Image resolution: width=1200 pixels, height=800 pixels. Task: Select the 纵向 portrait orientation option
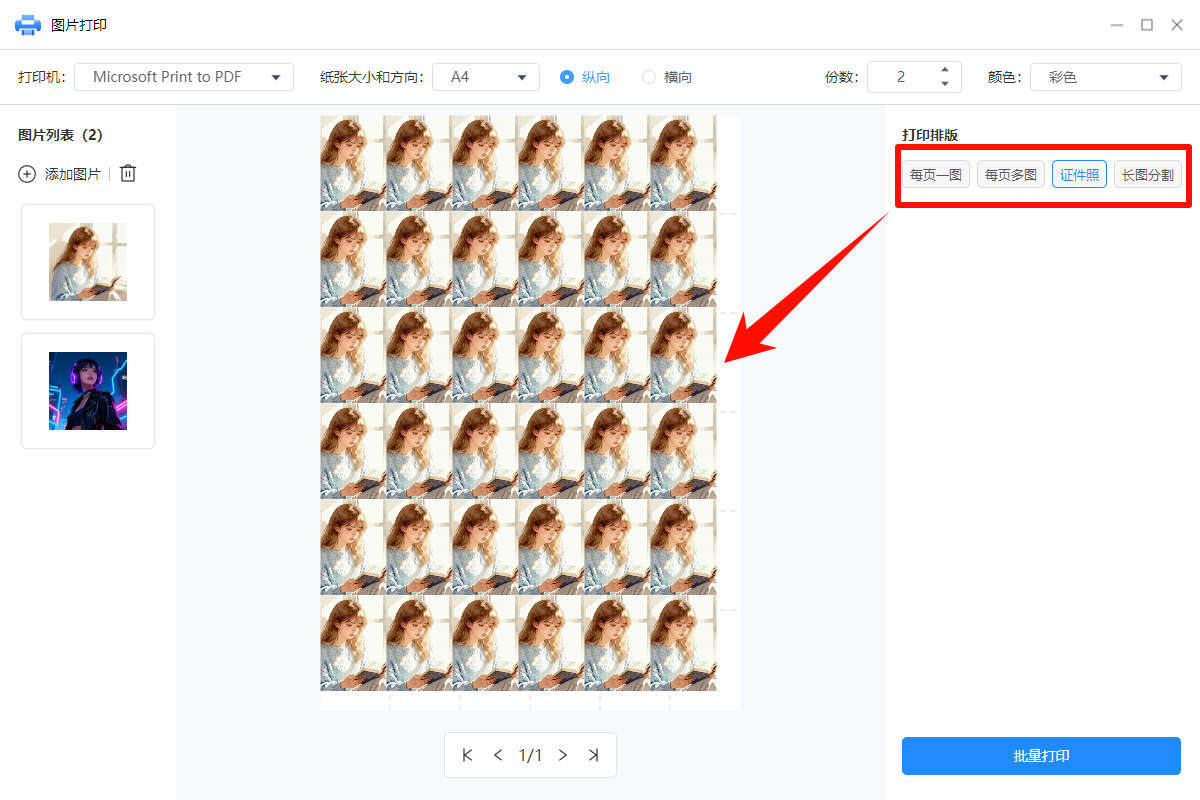pos(567,76)
